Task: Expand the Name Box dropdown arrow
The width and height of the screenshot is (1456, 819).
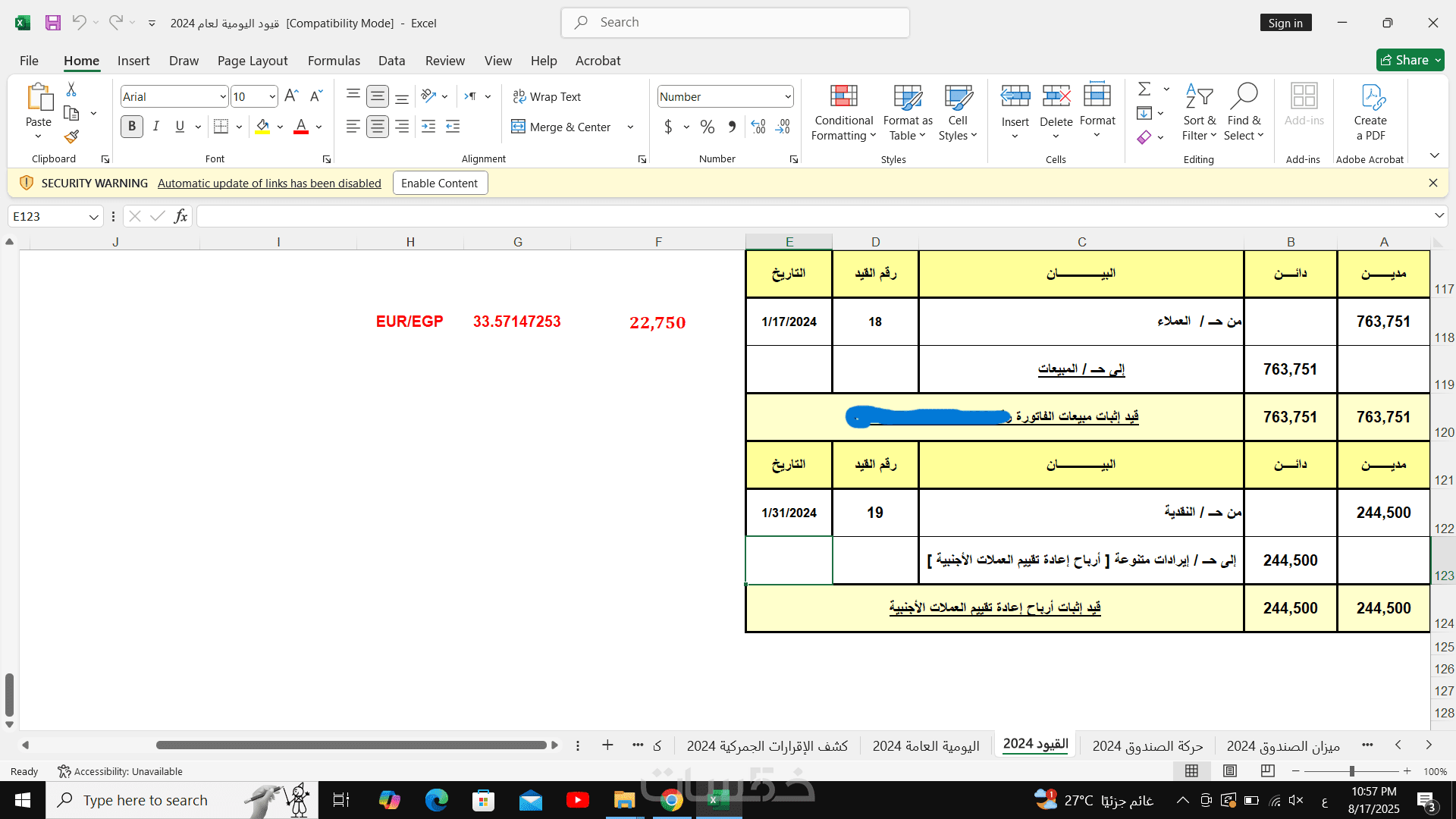Action: pos(93,217)
